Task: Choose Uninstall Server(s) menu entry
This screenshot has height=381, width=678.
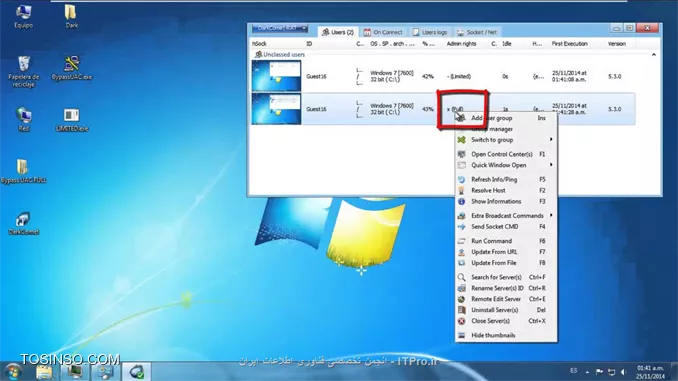Action: [x=506, y=310]
